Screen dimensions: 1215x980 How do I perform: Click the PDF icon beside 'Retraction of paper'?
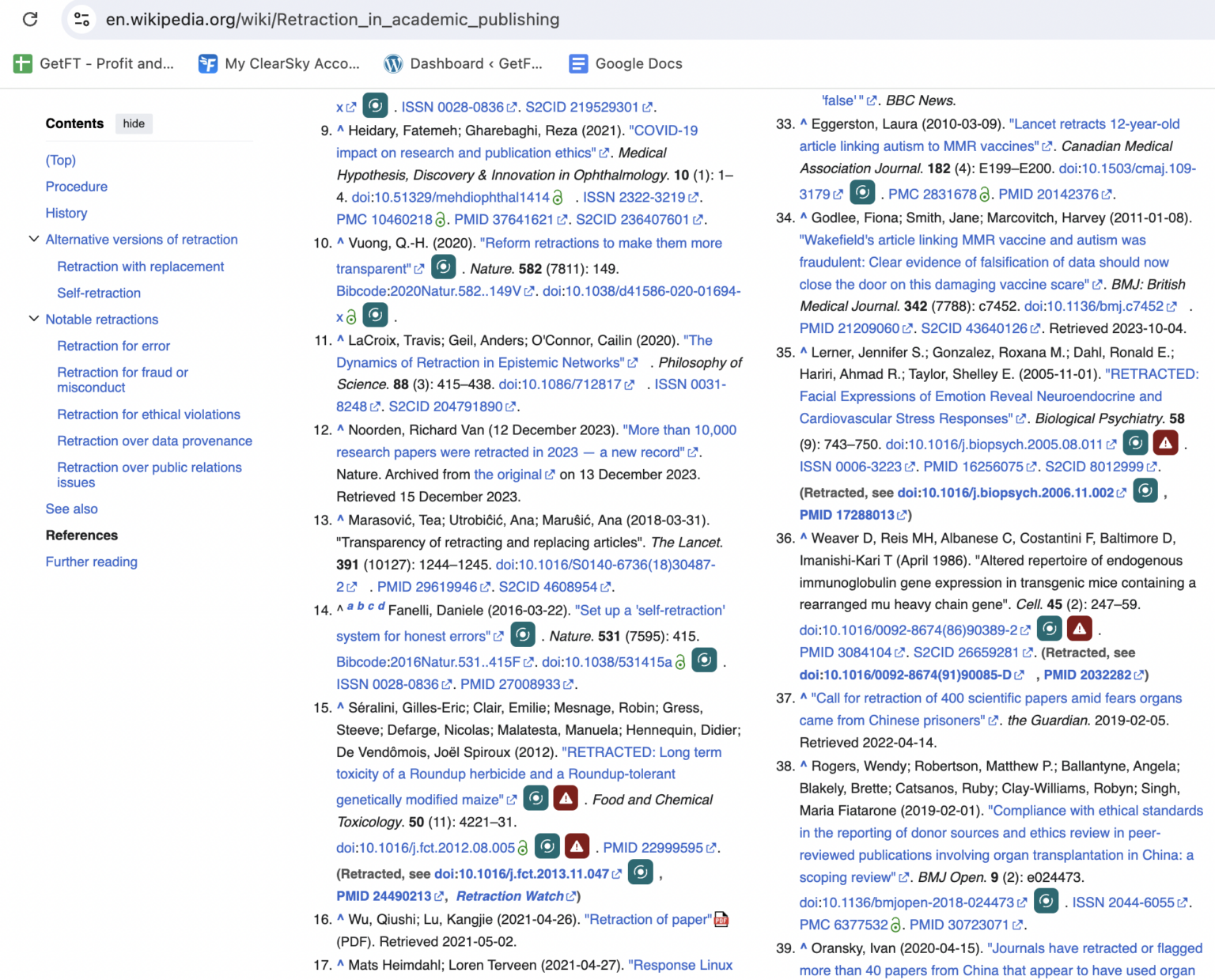pos(721,919)
